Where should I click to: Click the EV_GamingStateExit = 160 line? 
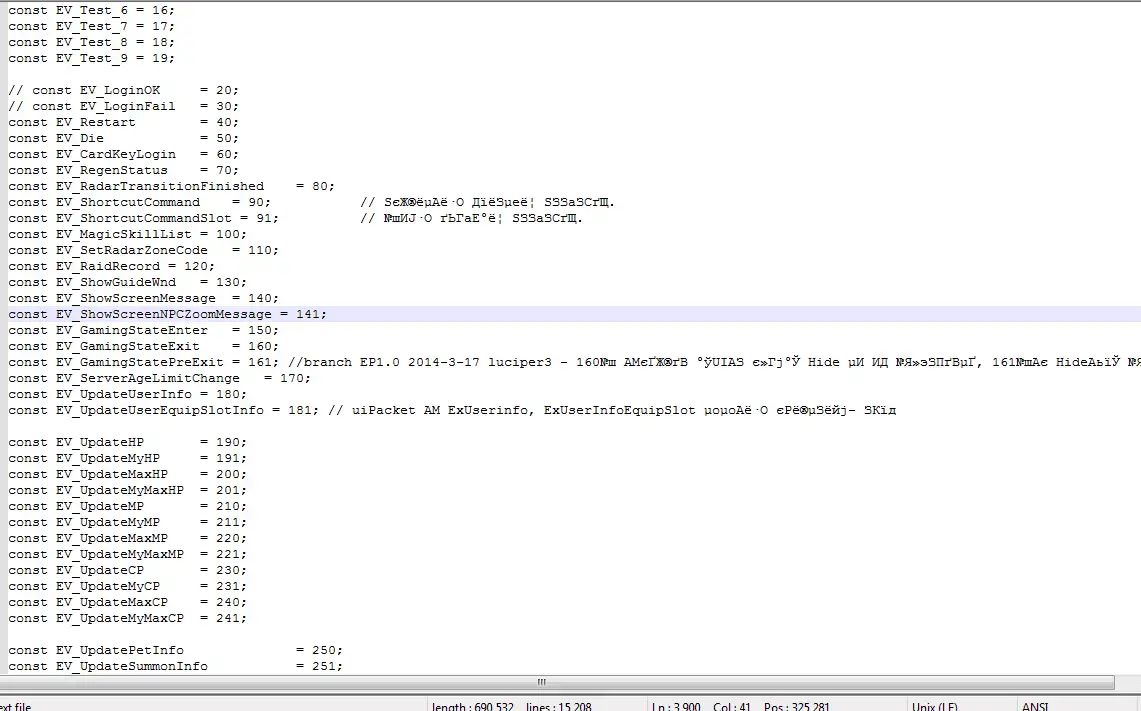coord(143,346)
